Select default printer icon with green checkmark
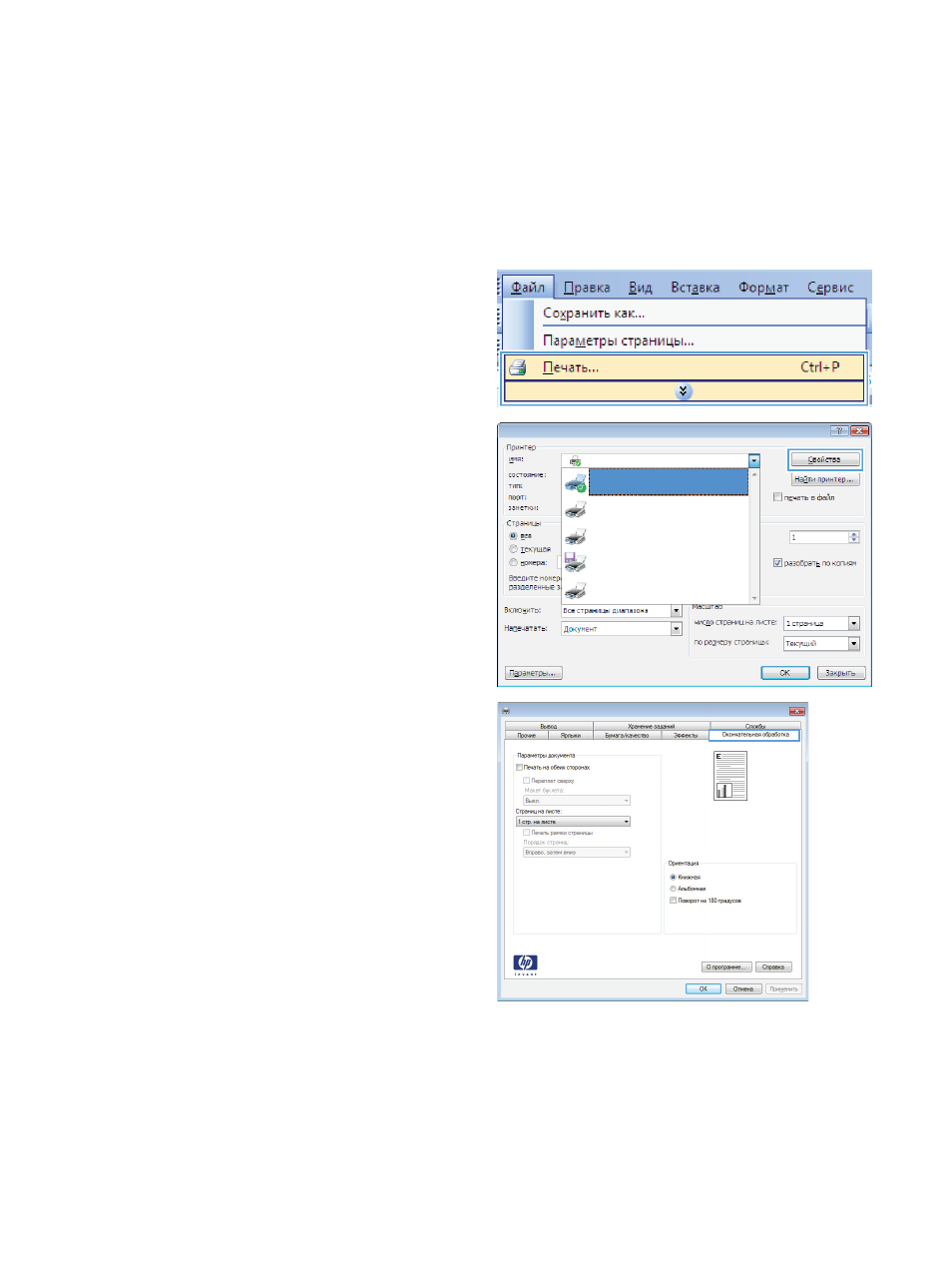 coord(575,483)
